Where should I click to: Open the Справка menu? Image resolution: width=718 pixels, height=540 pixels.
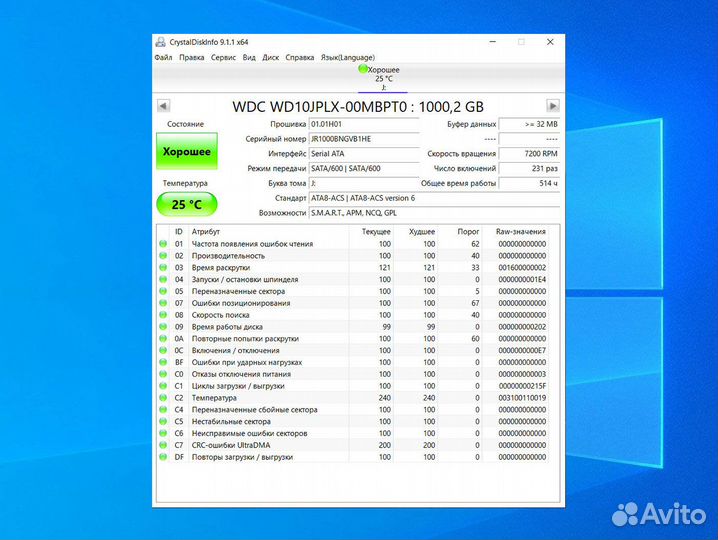pyautogui.click(x=300, y=57)
